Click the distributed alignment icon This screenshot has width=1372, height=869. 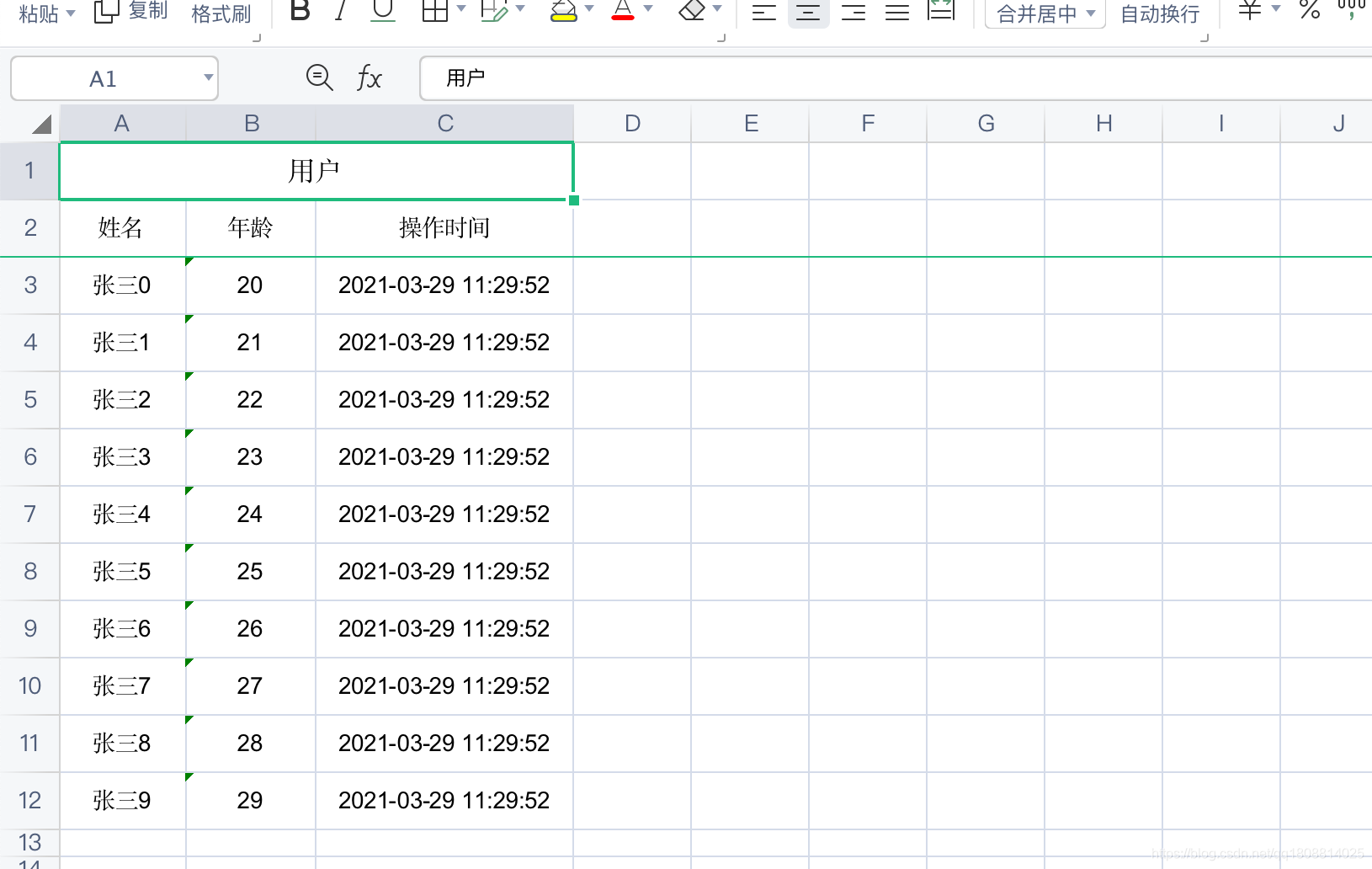tap(941, 11)
